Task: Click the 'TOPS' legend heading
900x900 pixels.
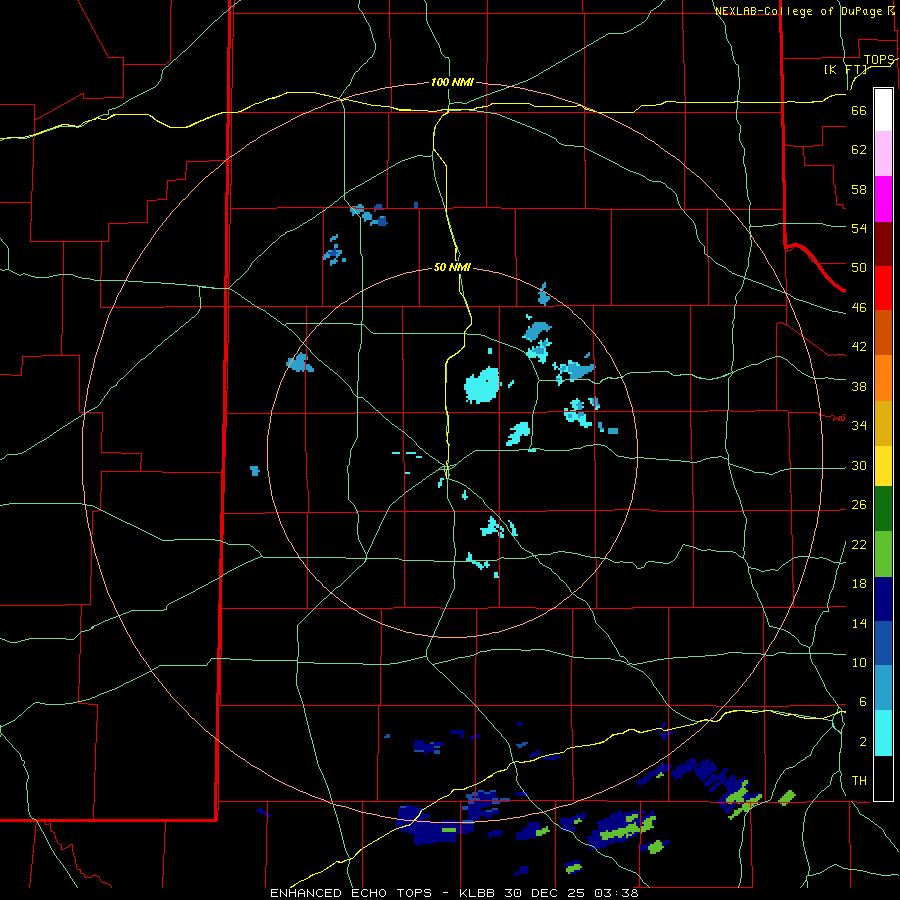Action: click(878, 60)
